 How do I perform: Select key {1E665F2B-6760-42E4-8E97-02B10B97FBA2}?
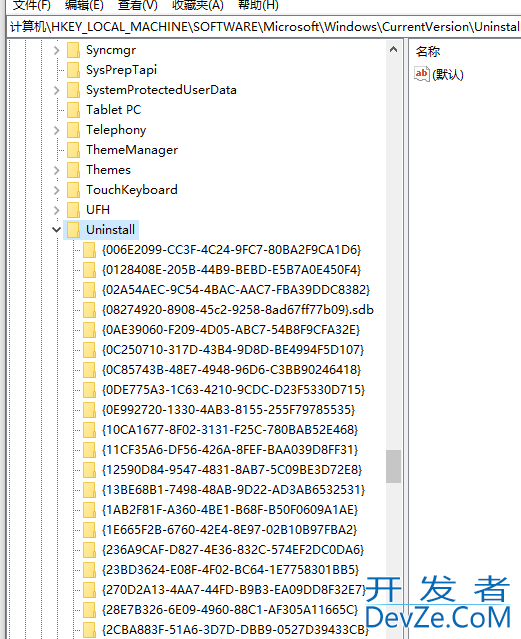point(229,529)
